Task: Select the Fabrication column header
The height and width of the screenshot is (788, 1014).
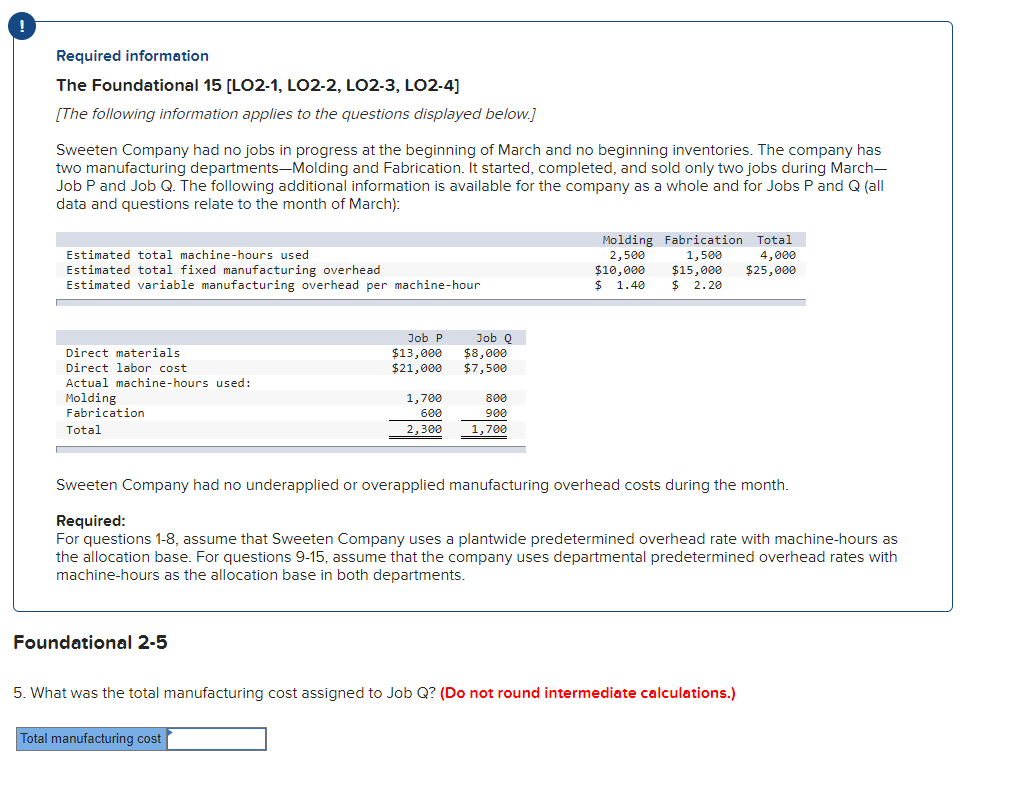Action: (x=703, y=239)
